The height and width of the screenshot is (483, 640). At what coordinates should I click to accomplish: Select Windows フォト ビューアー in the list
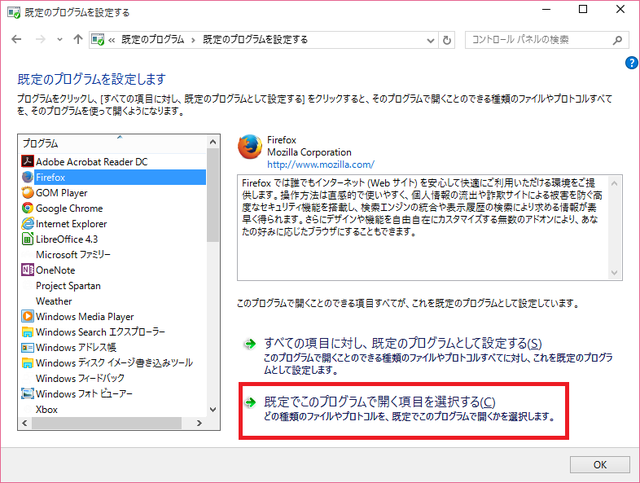[x=84, y=394]
